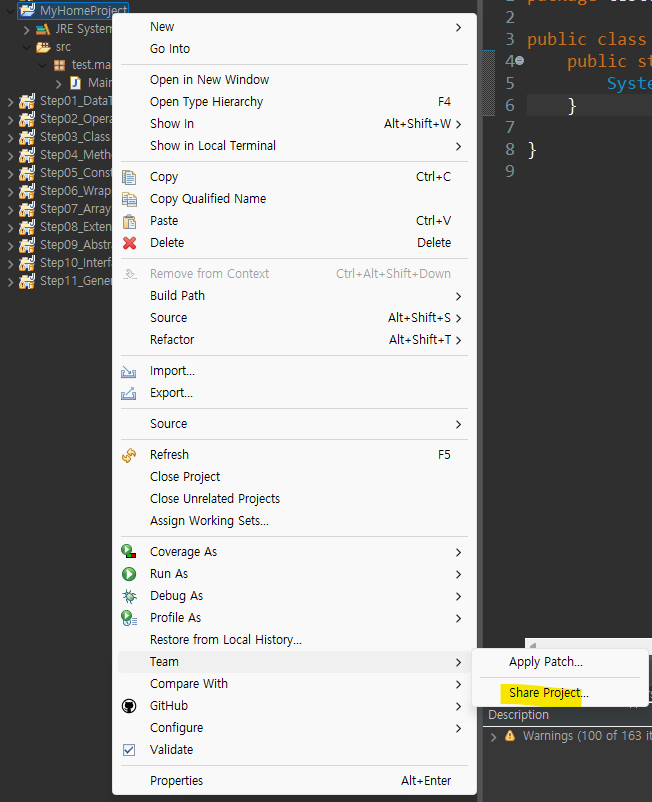This screenshot has width=652, height=802.
Task: Select Close Unrelated Projects
Action: click(294, 499)
